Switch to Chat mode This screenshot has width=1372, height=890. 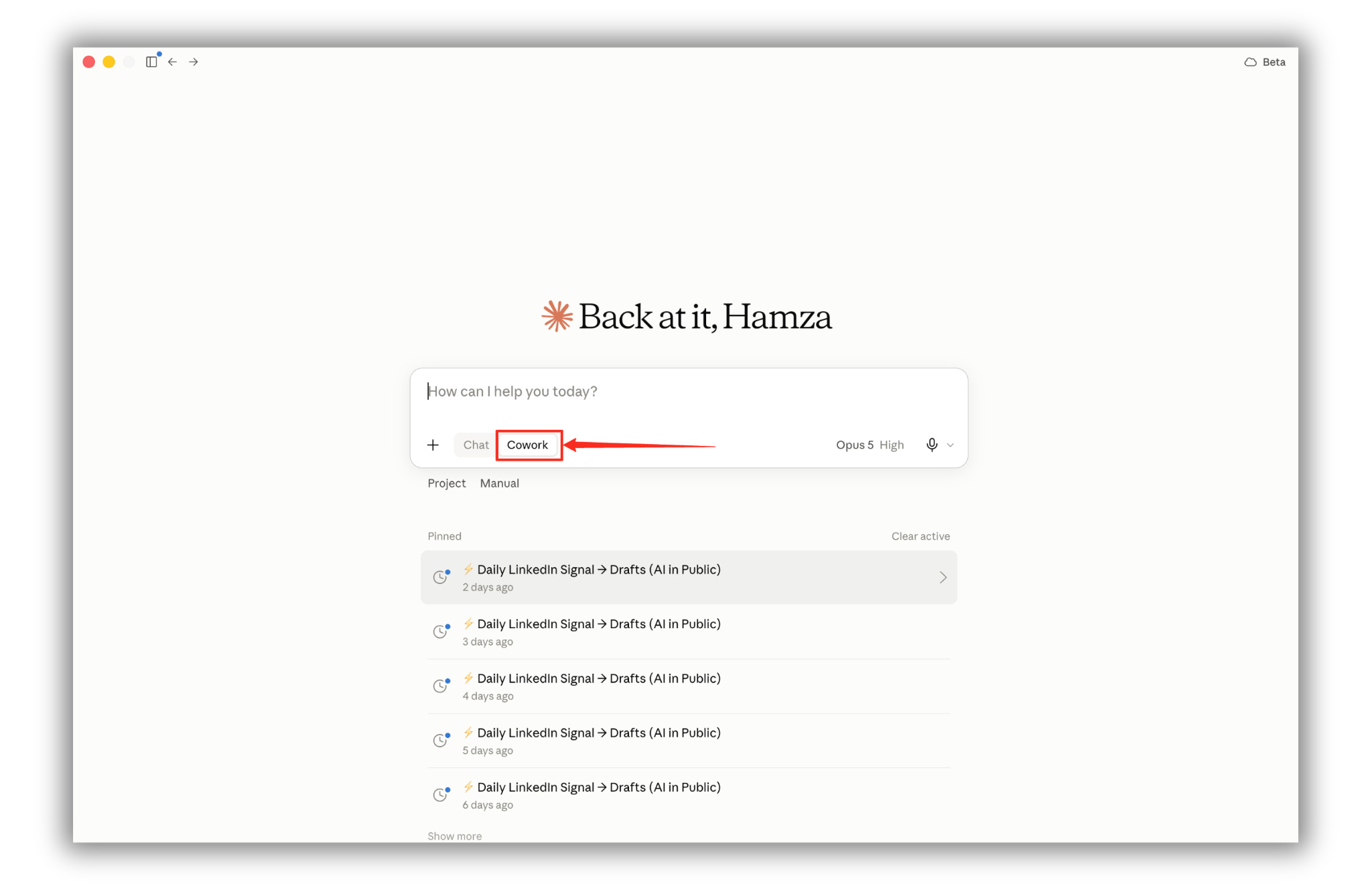tap(476, 445)
